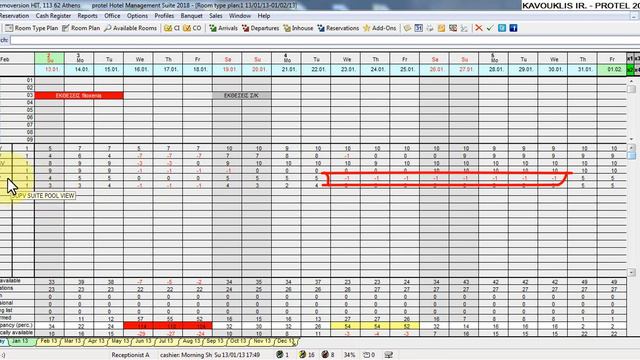Open the Window menu
This screenshot has height=360, width=640.
pos(240,16)
